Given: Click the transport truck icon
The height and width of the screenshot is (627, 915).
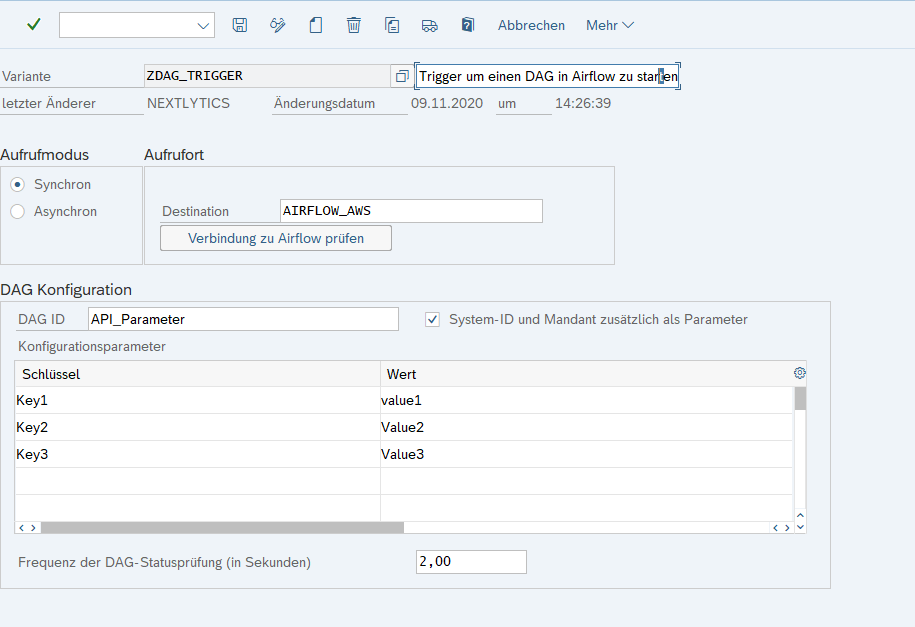Looking at the screenshot, I should pos(429,25).
